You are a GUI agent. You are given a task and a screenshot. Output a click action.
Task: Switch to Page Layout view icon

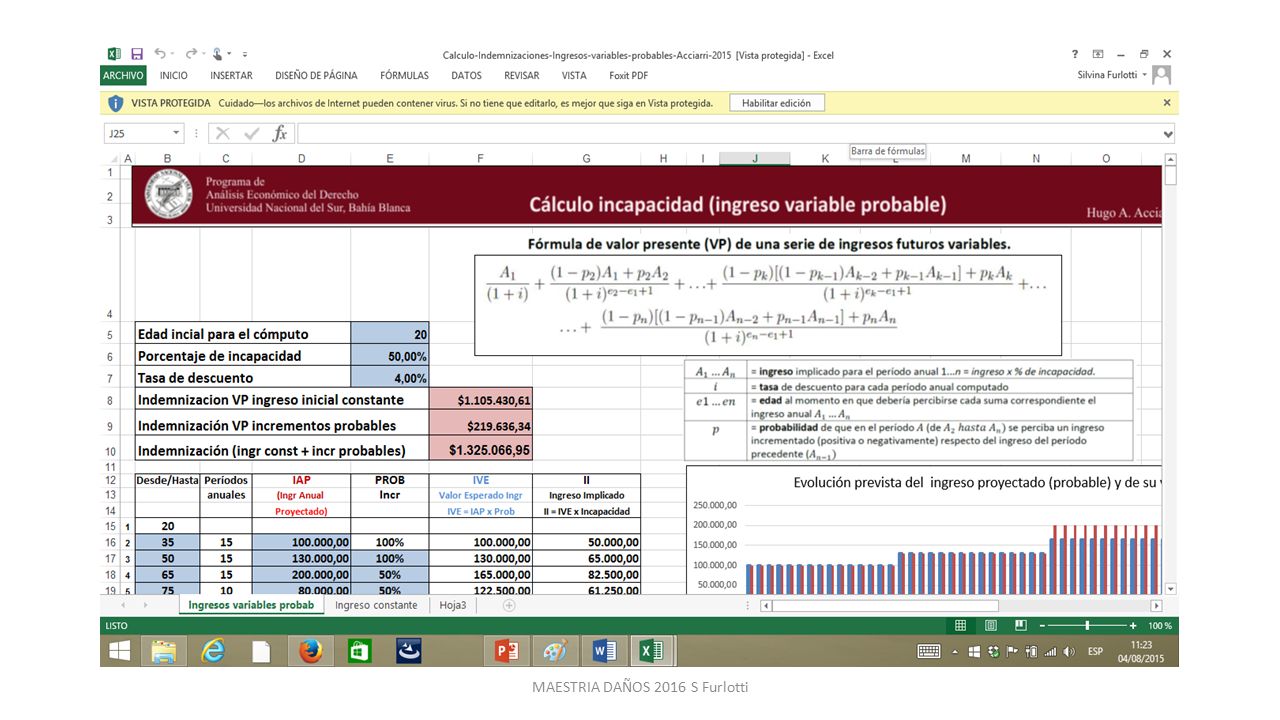pos(990,625)
